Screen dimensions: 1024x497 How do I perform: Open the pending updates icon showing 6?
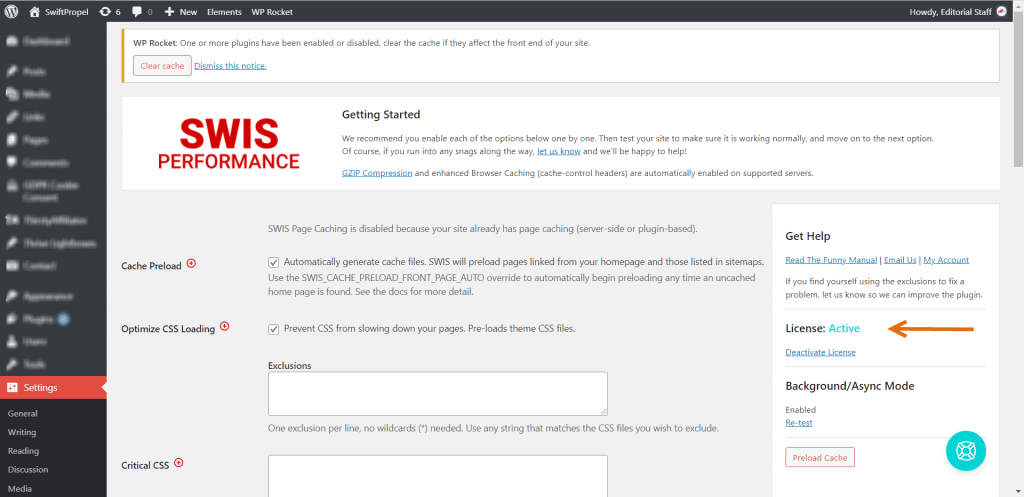[x=105, y=12]
